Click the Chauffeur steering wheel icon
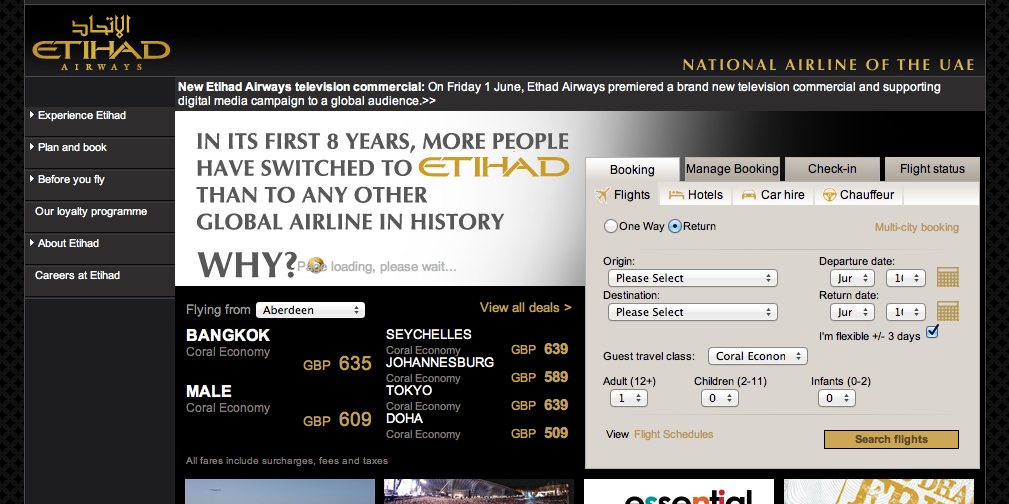1009x504 pixels. coord(829,194)
